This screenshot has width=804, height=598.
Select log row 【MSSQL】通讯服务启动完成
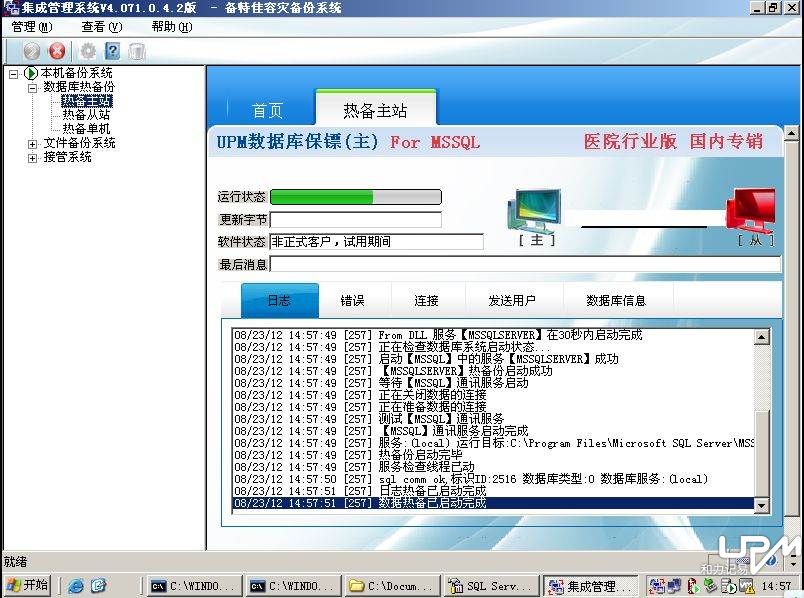point(493,431)
